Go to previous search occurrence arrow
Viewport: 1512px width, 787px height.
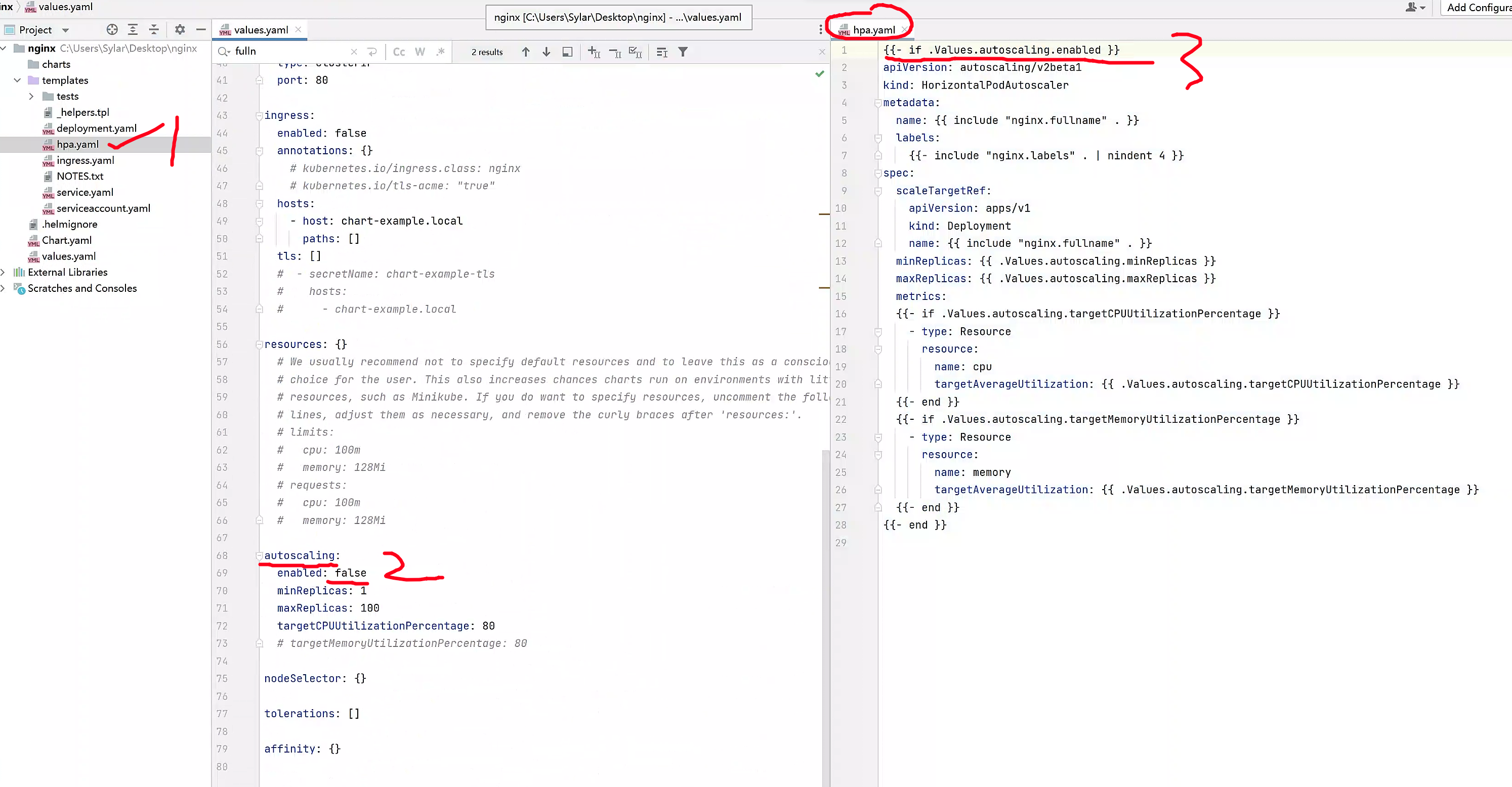coord(525,52)
